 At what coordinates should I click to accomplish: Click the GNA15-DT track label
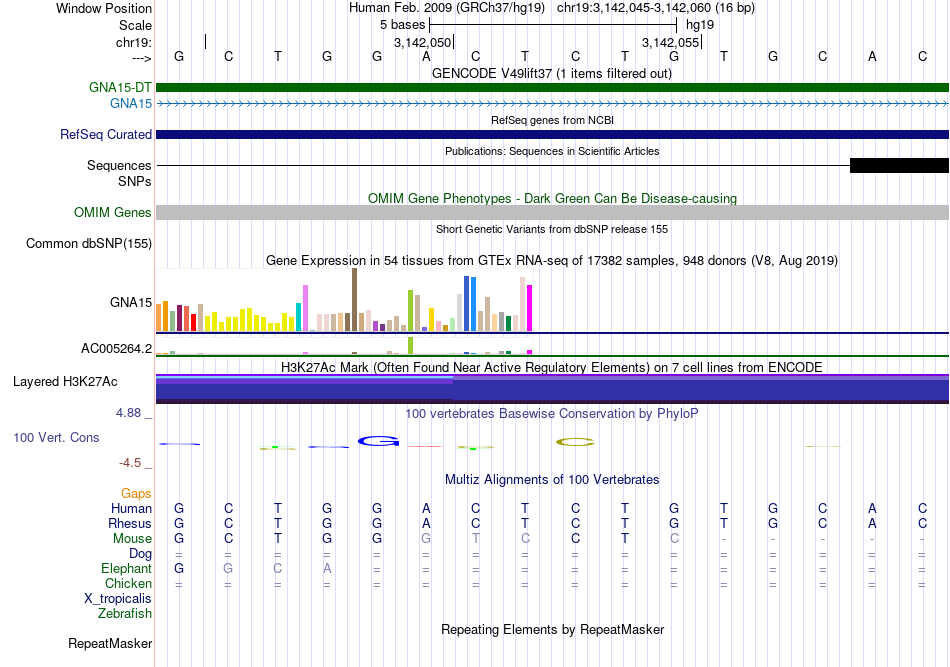(120, 87)
